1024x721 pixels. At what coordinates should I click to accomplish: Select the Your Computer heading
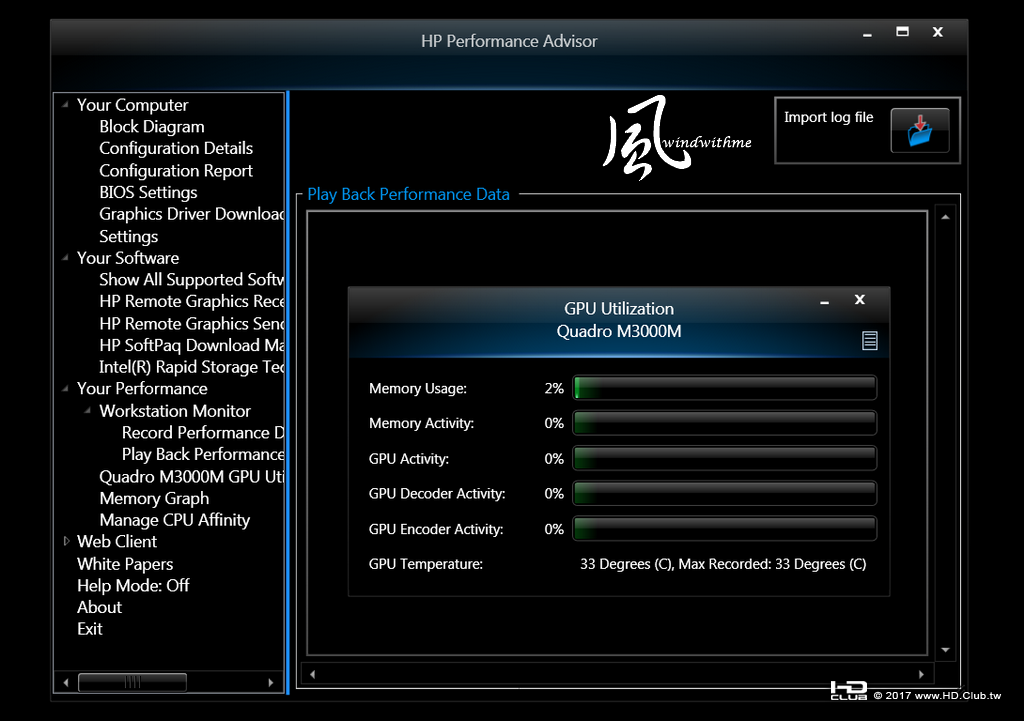click(133, 104)
